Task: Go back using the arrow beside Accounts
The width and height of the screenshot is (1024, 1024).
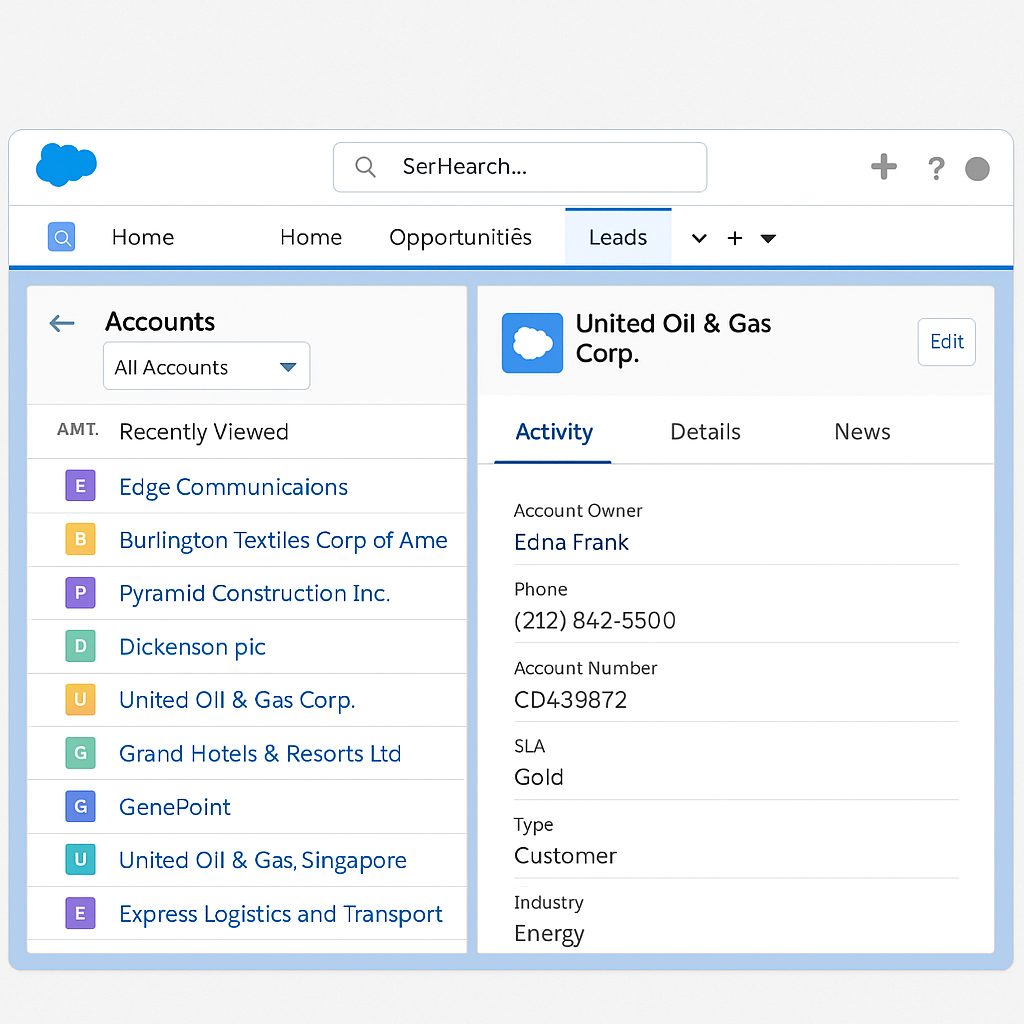Action: (x=62, y=323)
